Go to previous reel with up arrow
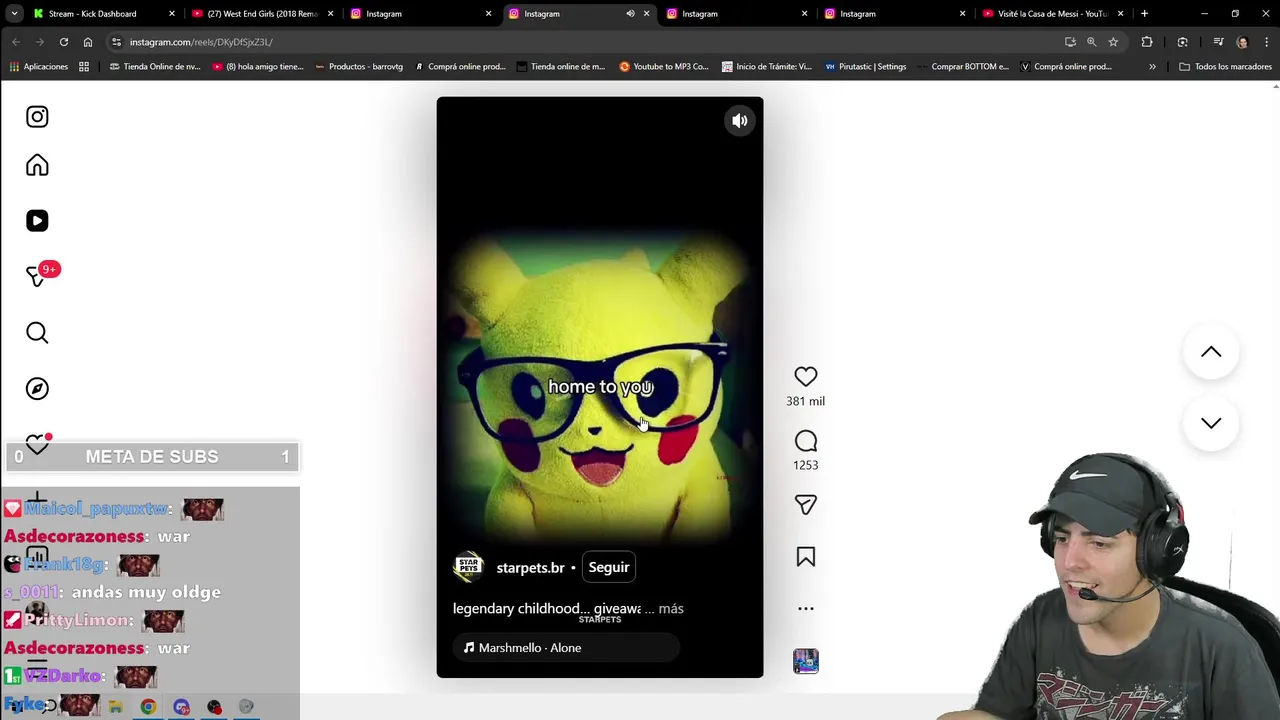 click(1211, 352)
